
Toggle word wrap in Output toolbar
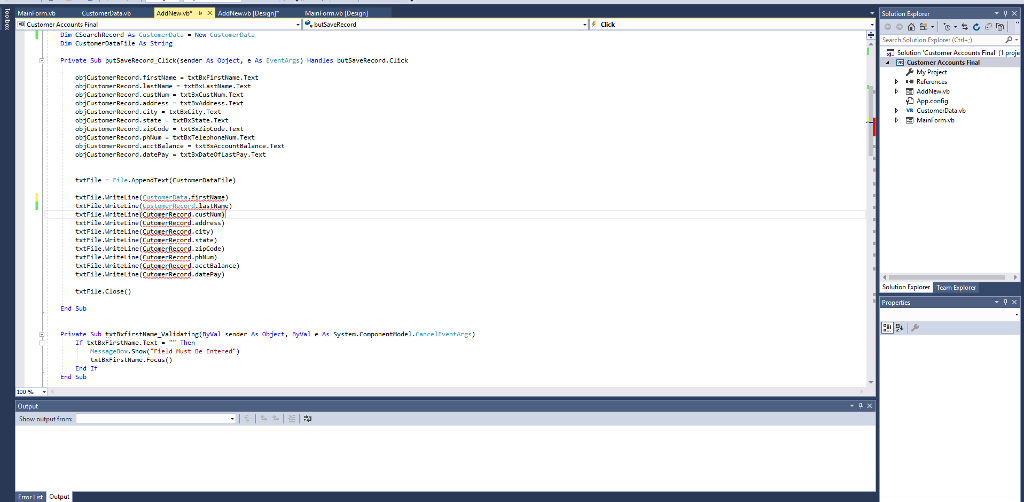[308, 418]
